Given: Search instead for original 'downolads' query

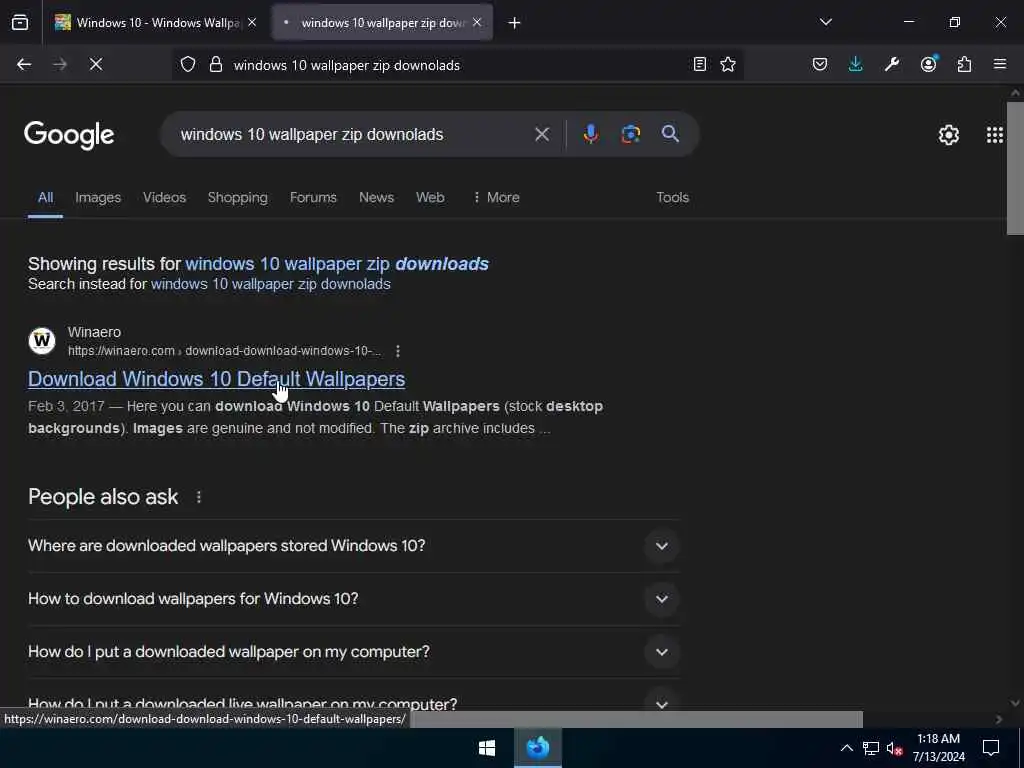Looking at the screenshot, I should [x=271, y=285].
